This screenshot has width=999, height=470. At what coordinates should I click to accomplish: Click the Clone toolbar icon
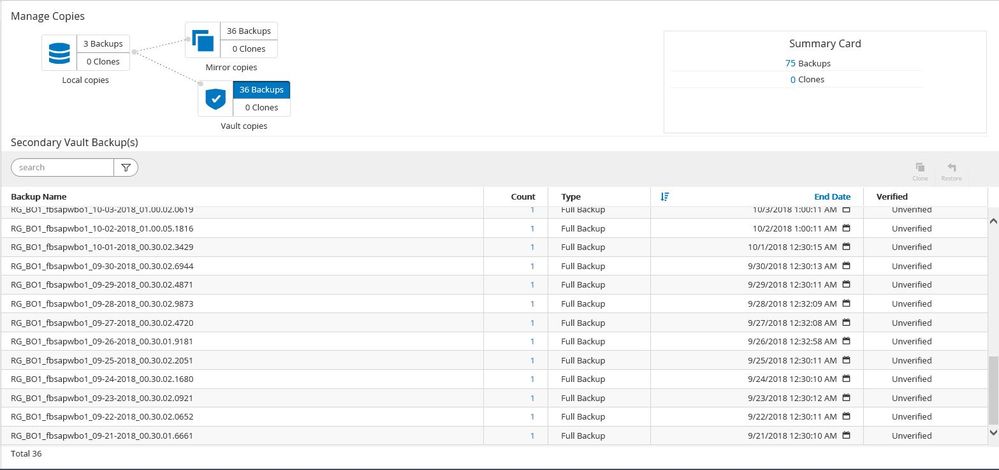click(x=920, y=170)
